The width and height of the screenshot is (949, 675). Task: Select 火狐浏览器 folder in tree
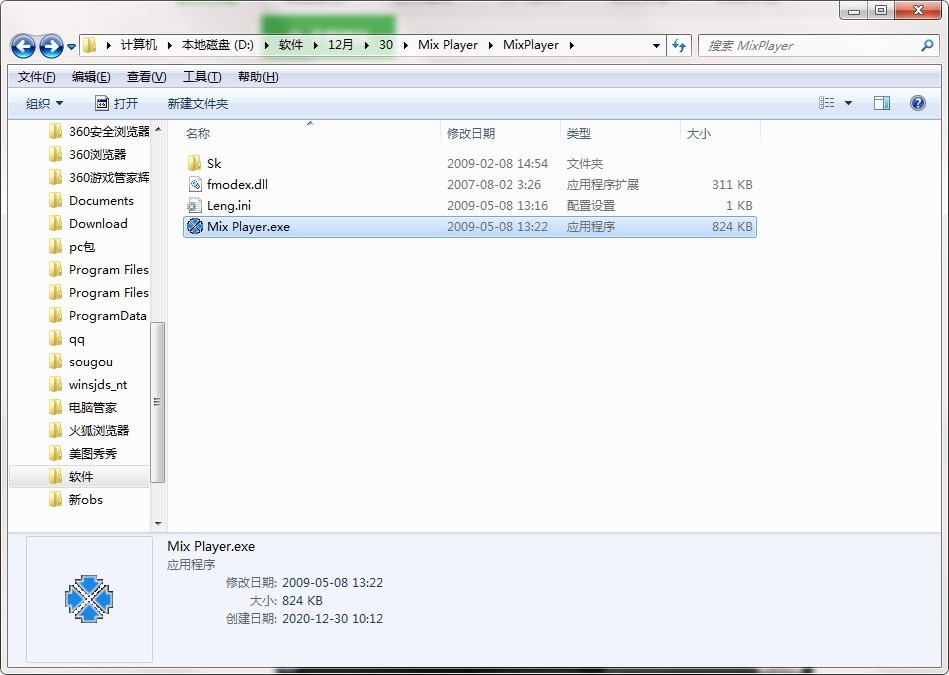pyautogui.click(x=88, y=430)
